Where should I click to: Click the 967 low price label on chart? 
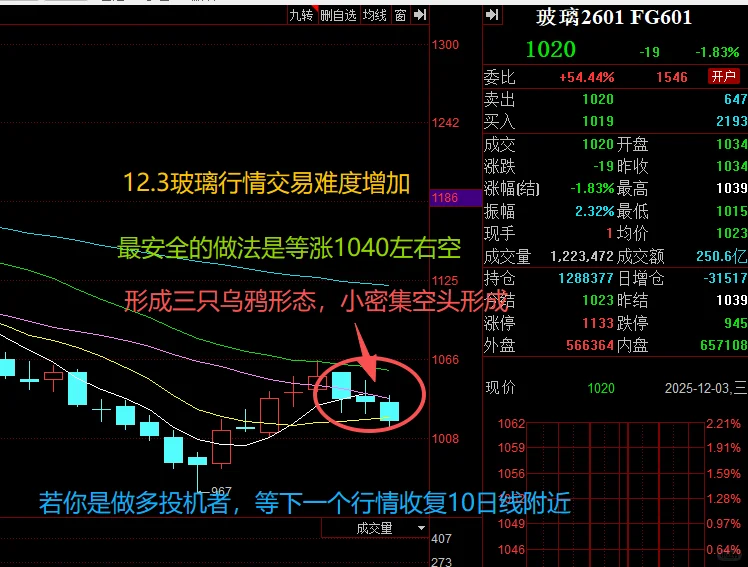point(221,491)
